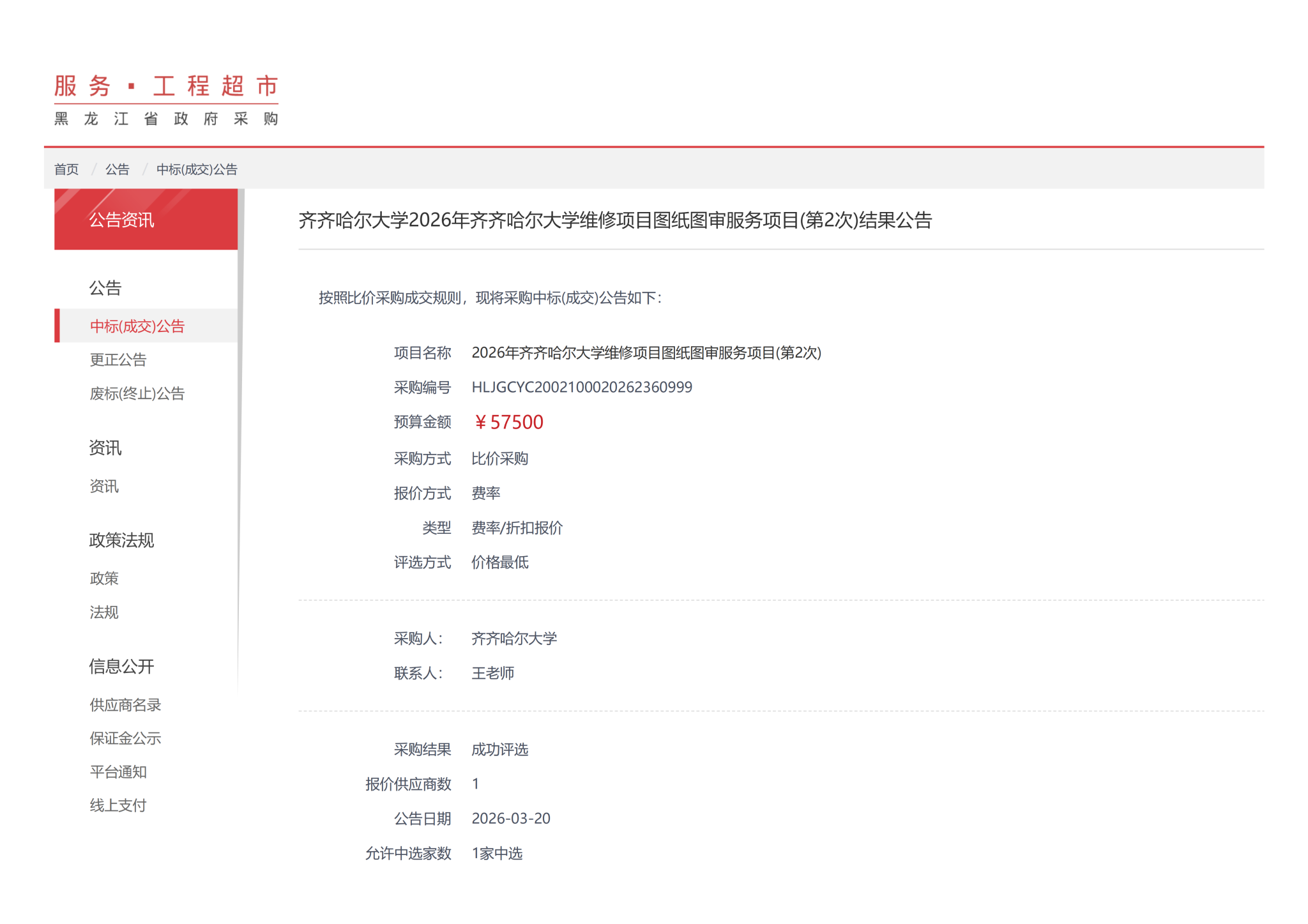The width and height of the screenshot is (1308, 924).
Task: Open 更正公告 sidebar item
Action: pyautogui.click(x=118, y=360)
